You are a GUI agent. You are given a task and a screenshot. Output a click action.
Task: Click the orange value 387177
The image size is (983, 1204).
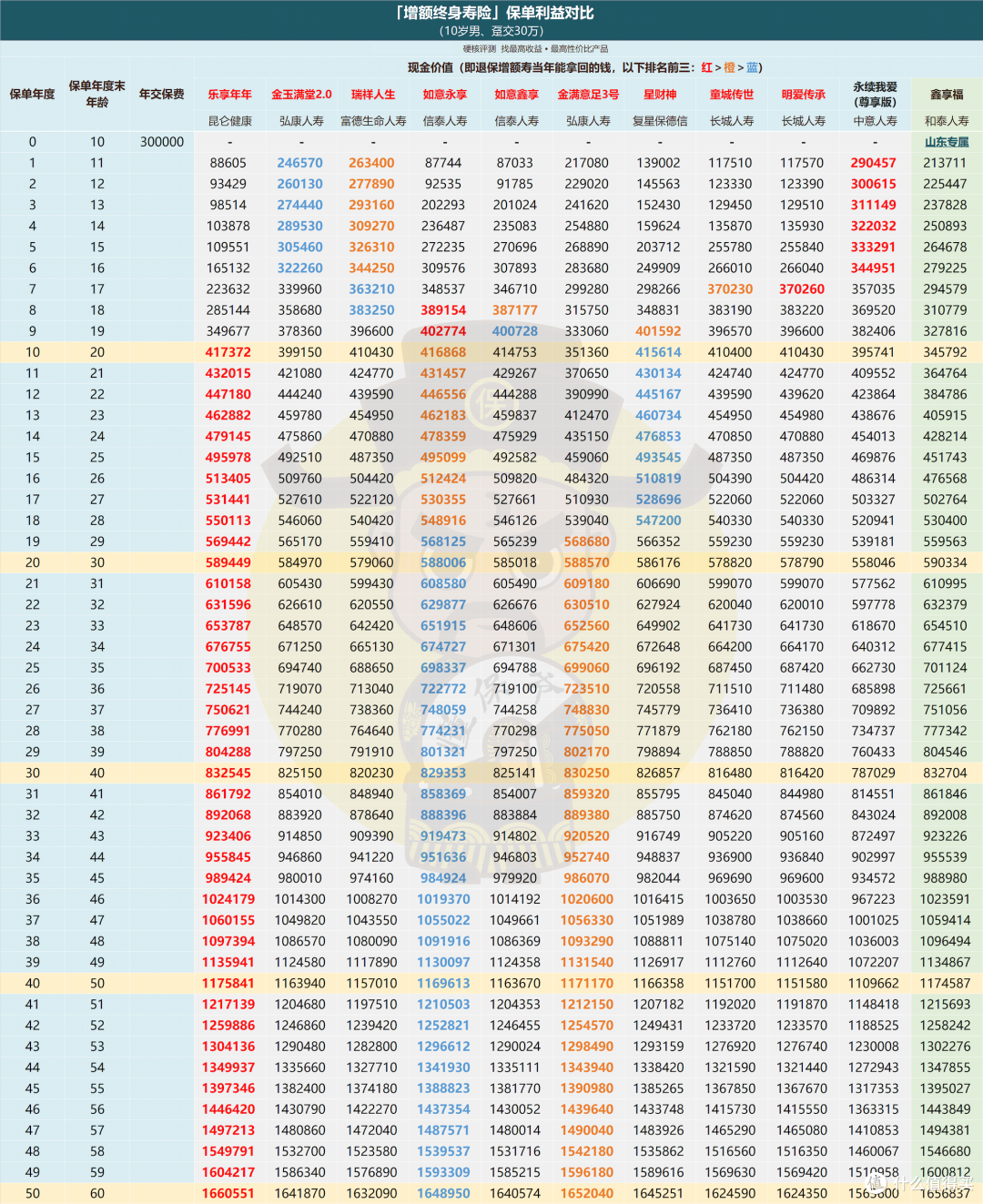pos(515,310)
